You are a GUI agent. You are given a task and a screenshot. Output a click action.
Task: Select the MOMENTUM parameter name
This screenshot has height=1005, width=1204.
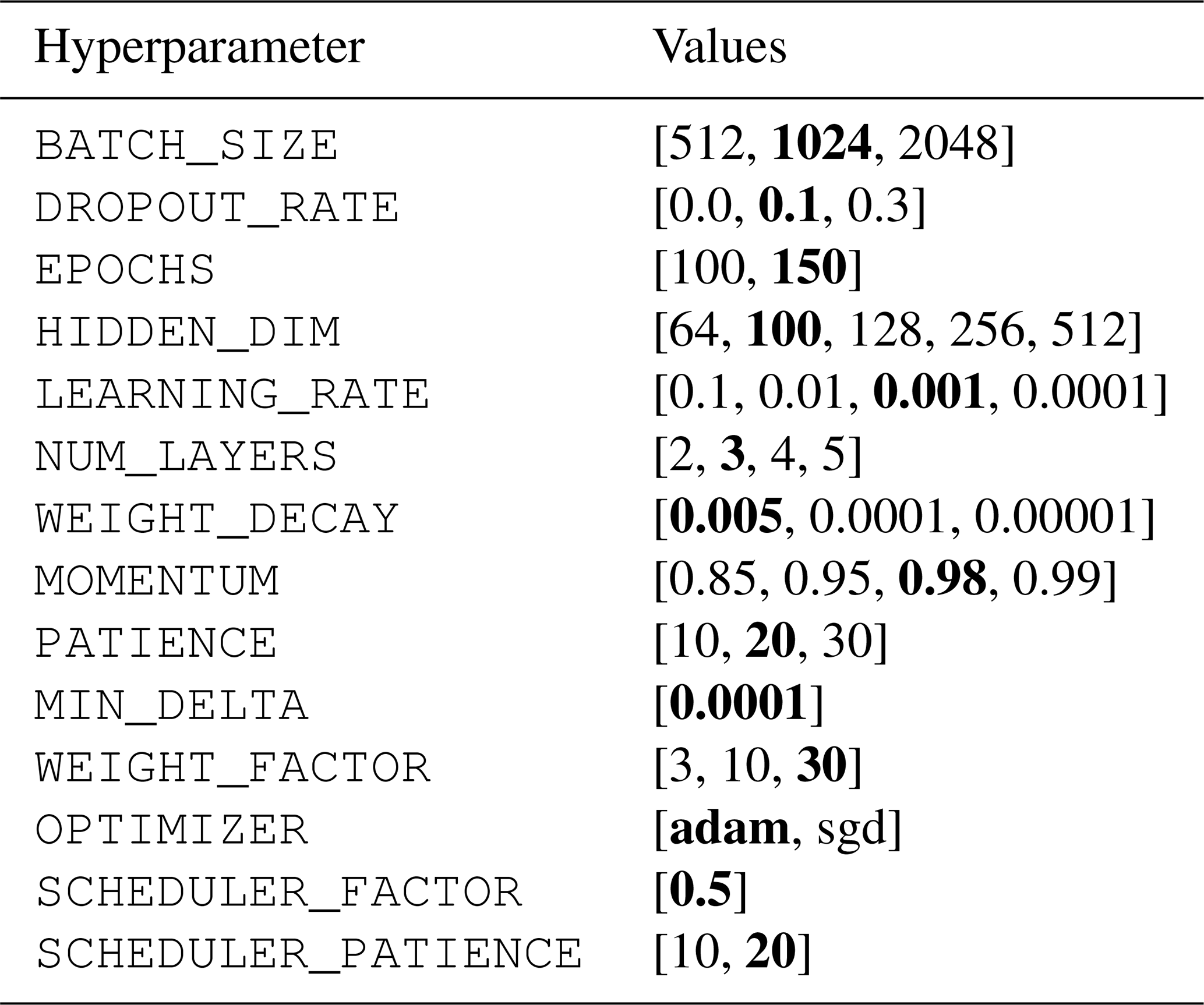click(157, 581)
